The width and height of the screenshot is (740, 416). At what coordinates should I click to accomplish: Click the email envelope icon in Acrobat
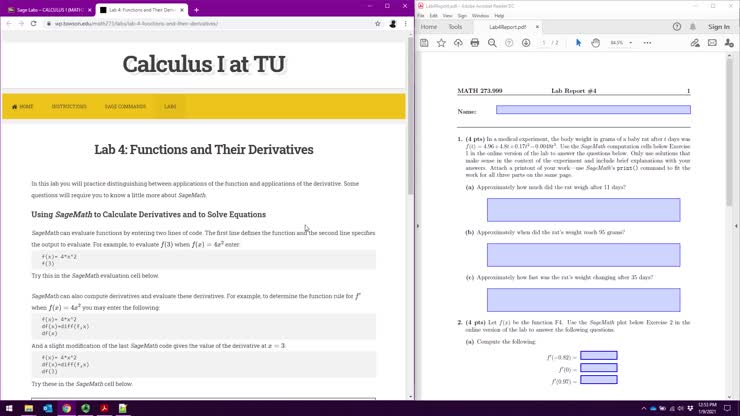(x=713, y=43)
